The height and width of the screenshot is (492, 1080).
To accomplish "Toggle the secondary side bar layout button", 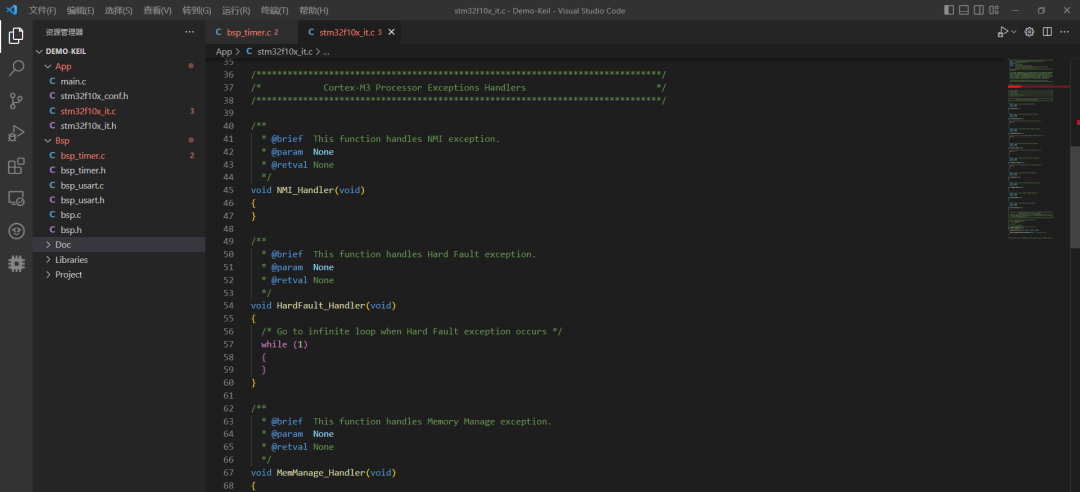I will [979, 10].
